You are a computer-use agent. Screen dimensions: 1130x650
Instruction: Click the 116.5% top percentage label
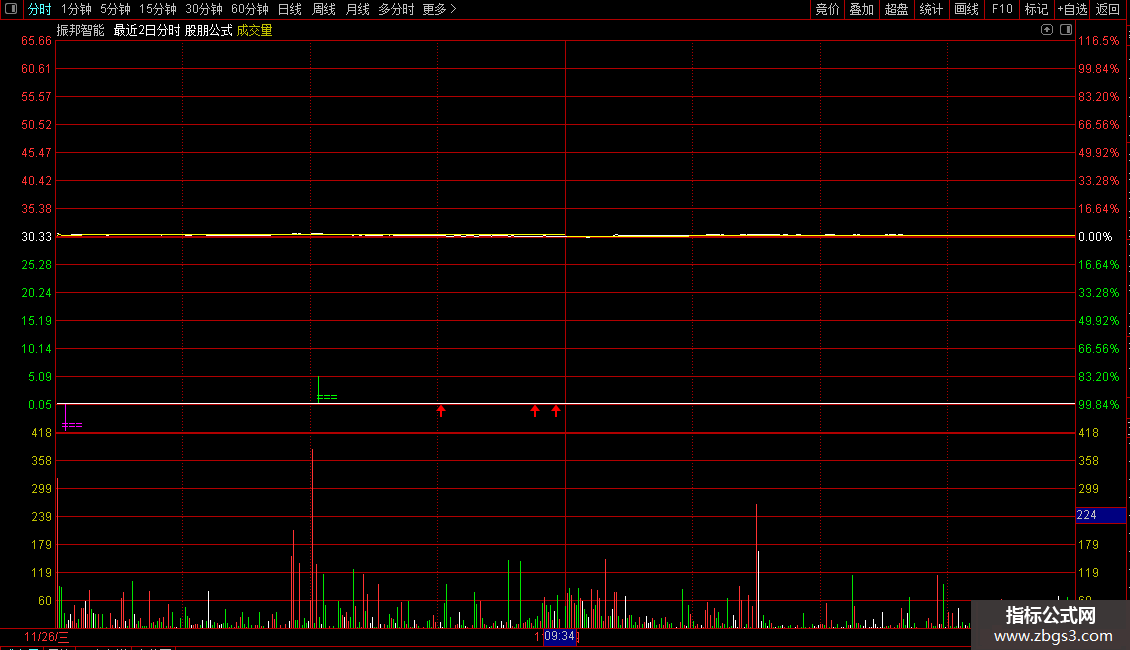pyautogui.click(x=1099, y=41)
